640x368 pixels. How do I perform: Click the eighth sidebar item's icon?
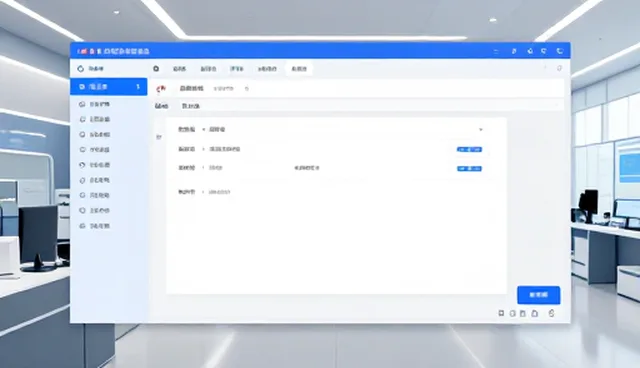click(82, 195)
